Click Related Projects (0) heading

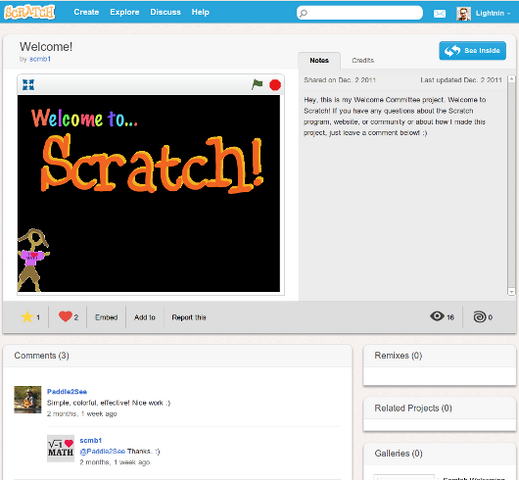click(413, 408)
